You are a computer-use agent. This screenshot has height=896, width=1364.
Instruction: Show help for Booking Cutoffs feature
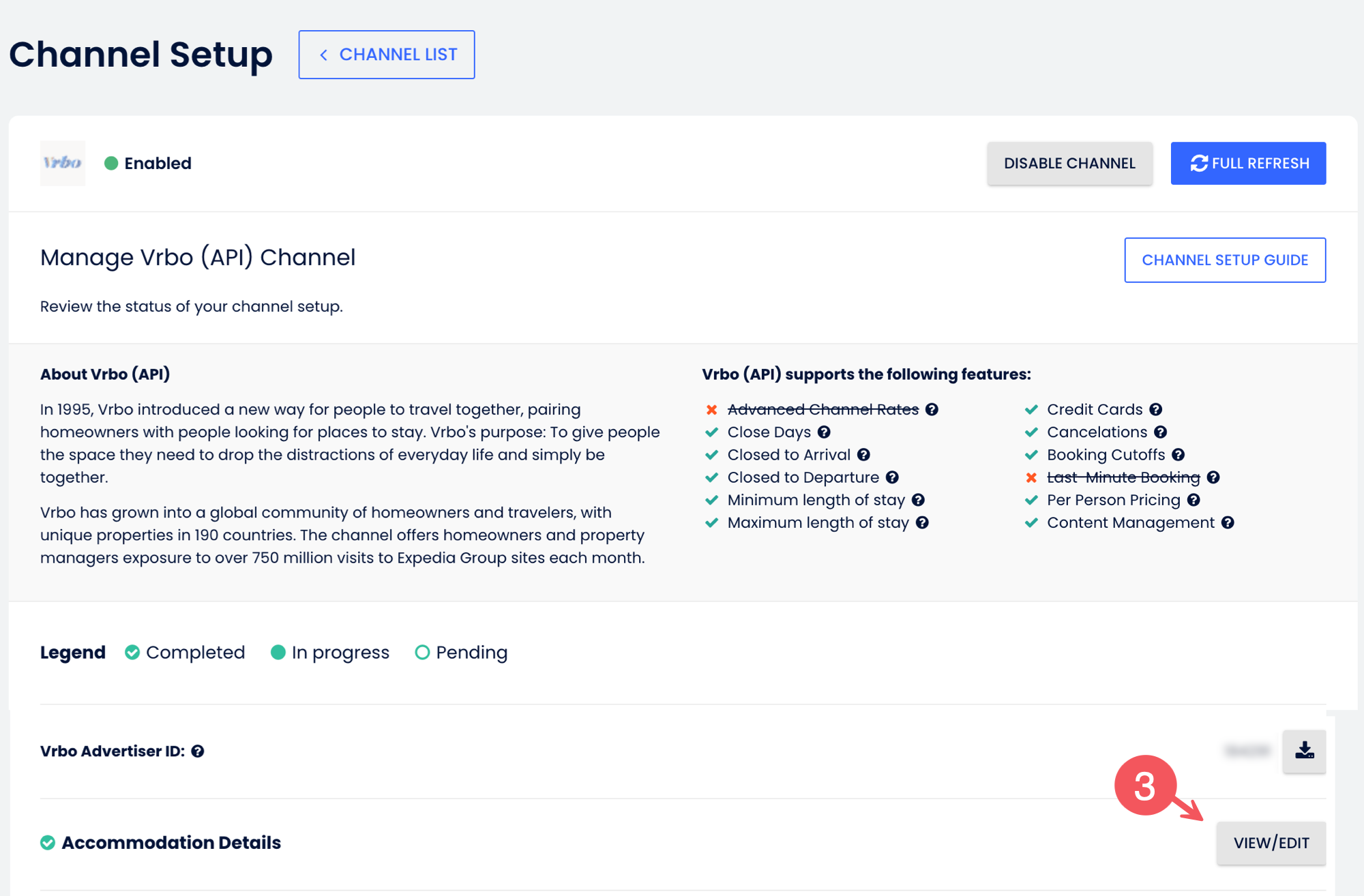click(x=1178, y=454)
